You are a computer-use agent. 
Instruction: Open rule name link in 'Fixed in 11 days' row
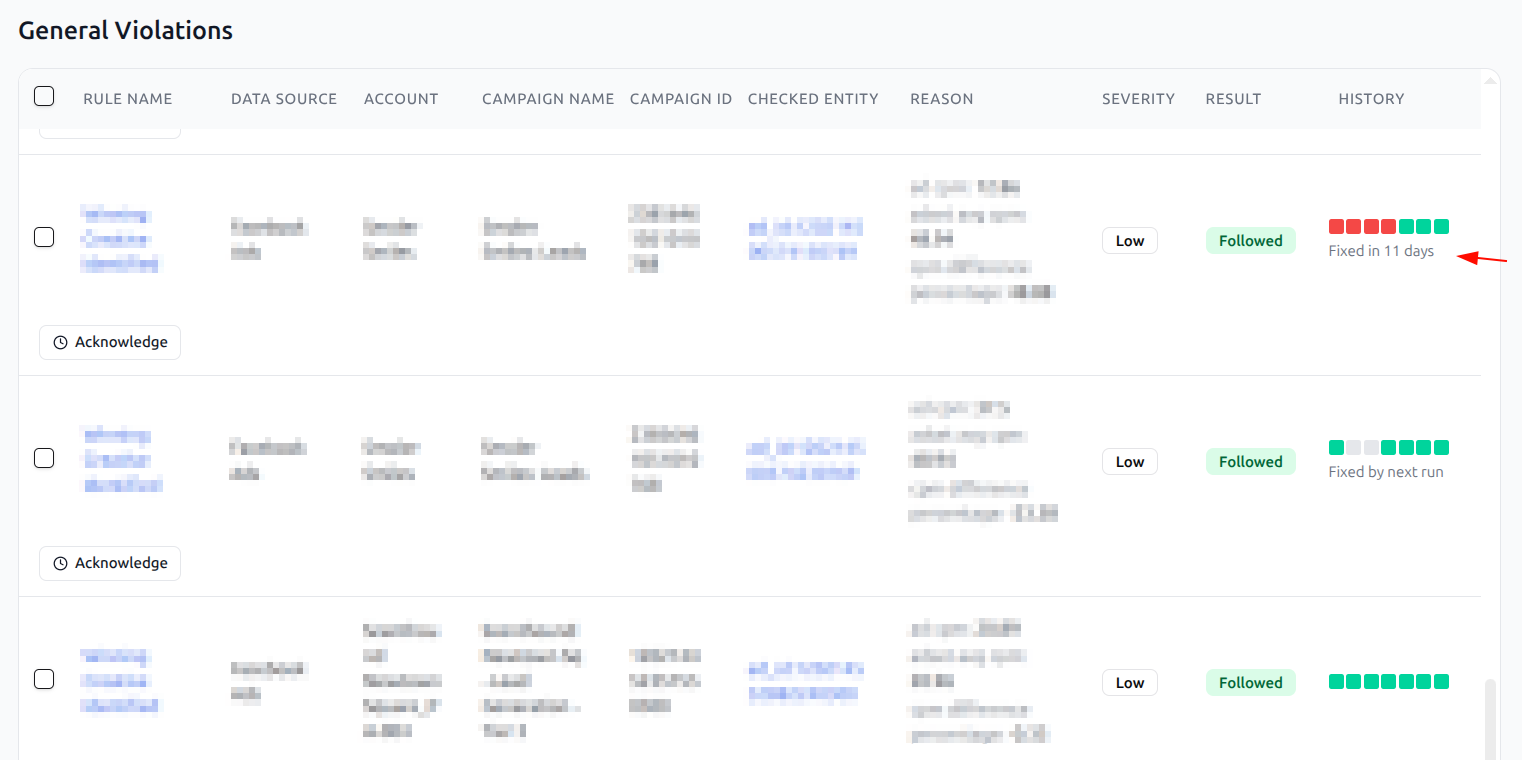pyautogui.click(x=119, y=240)
